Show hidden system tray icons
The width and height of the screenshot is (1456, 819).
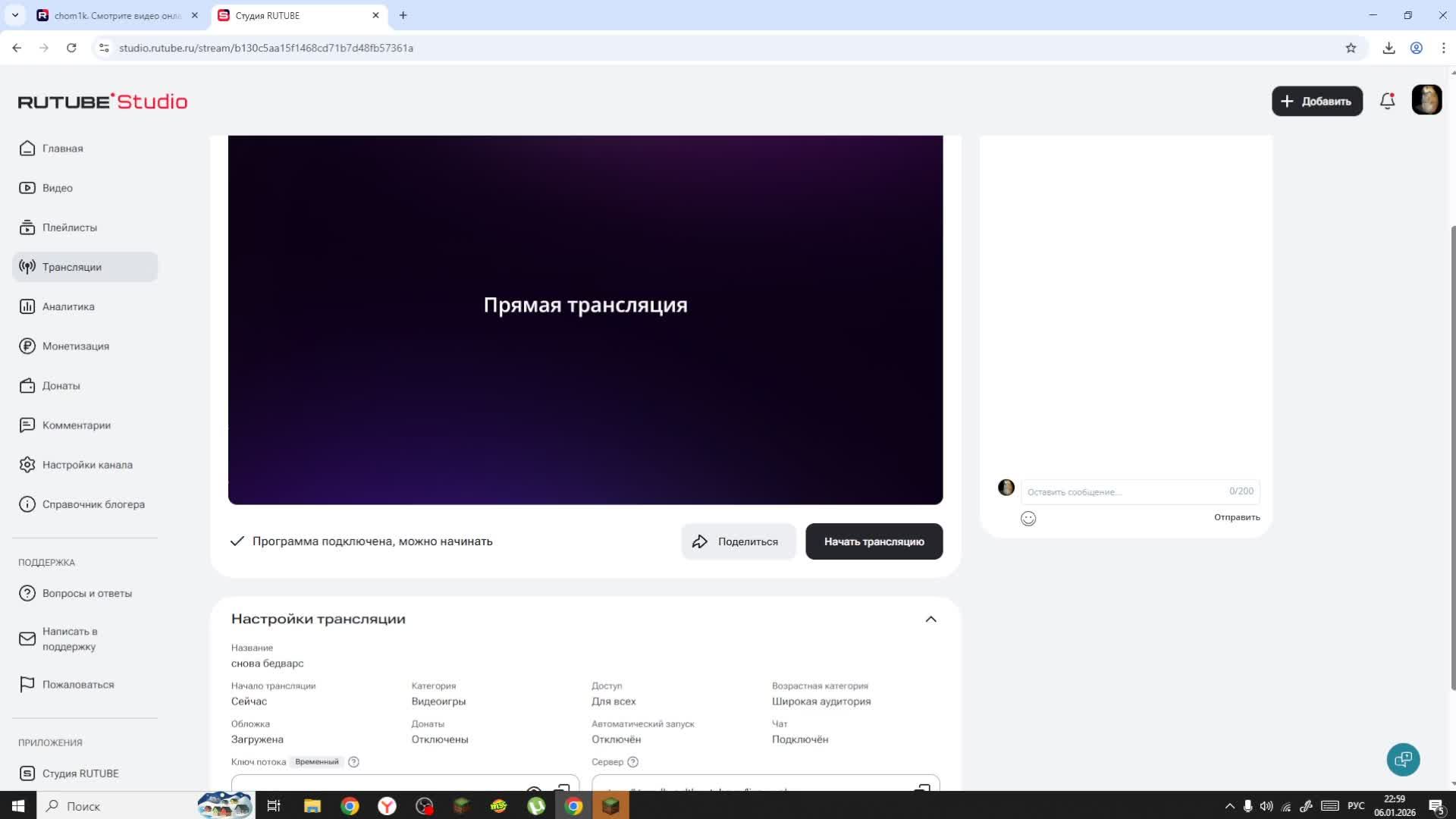[1229, 806]
